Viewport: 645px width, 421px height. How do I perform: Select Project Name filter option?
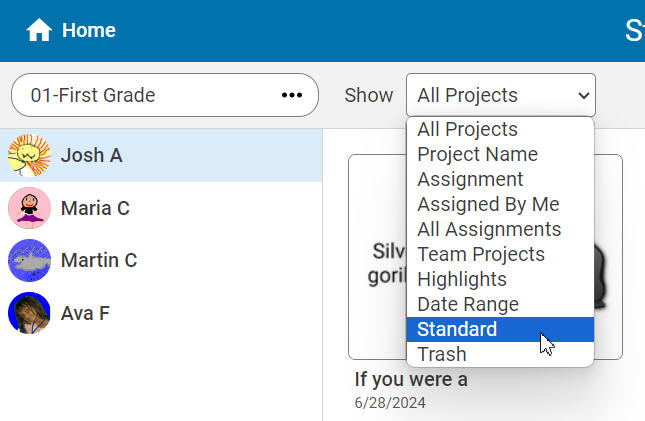click(477, 154)
